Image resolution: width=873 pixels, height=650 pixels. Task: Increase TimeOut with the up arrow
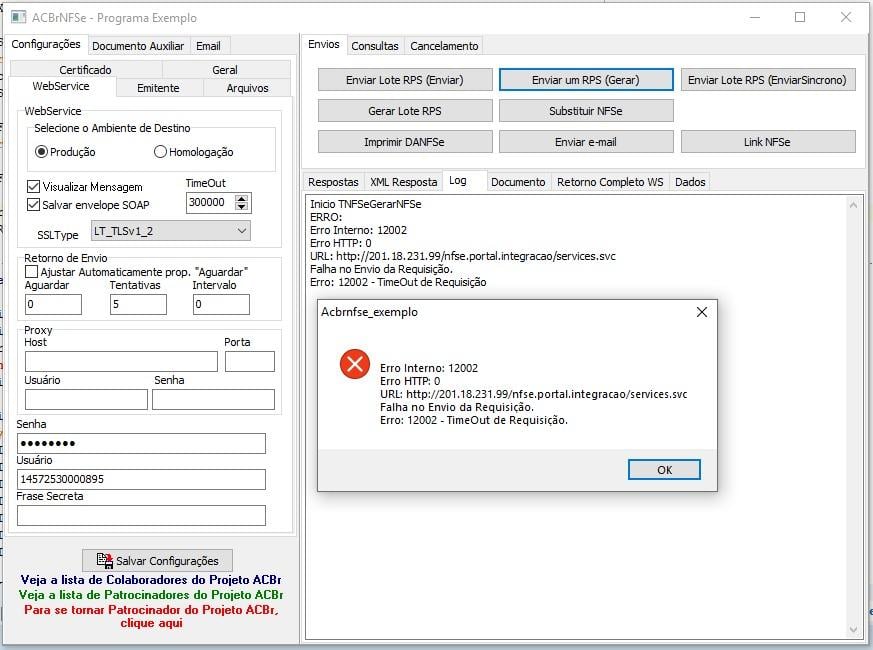pyautogui.click(x=241, y=198)
